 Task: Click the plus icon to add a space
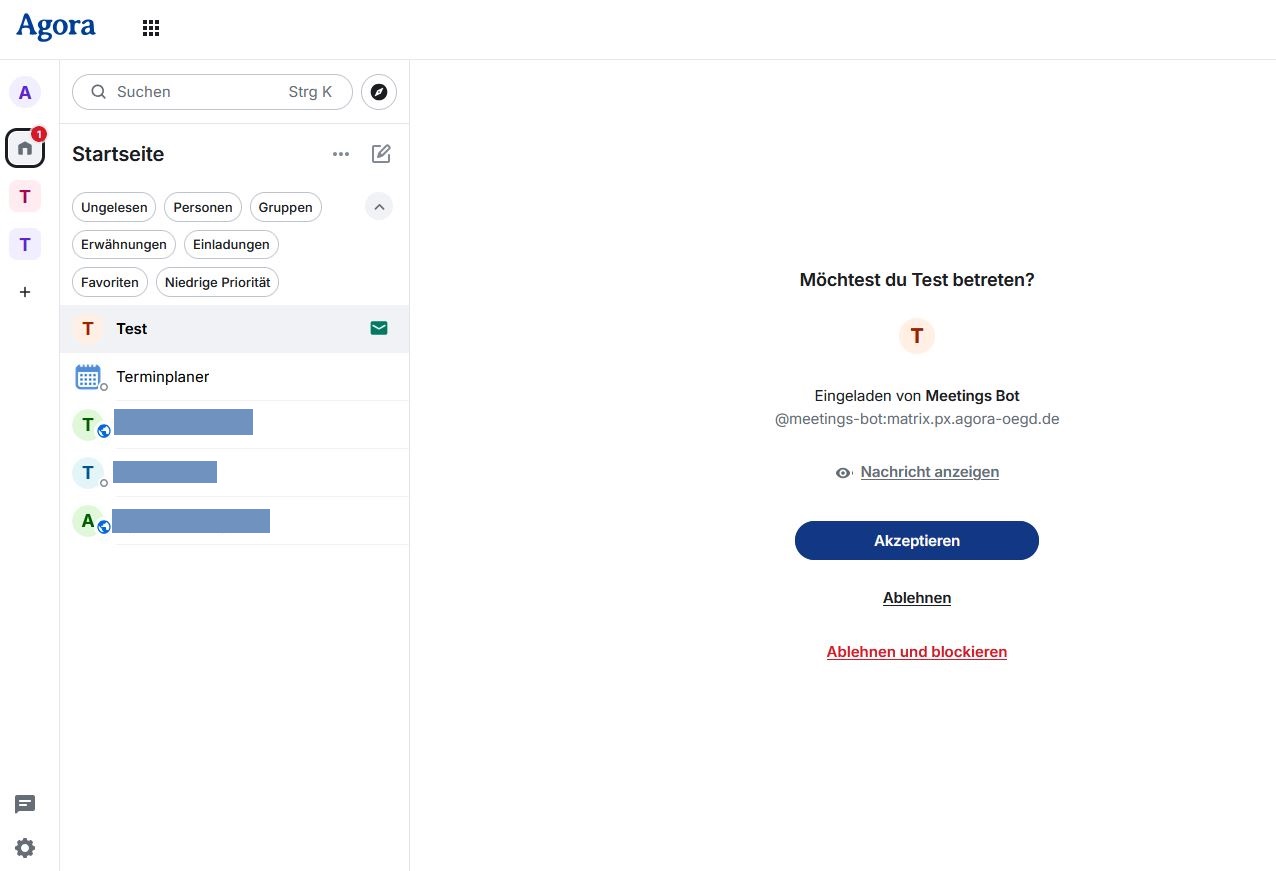[x=25, y=292]
